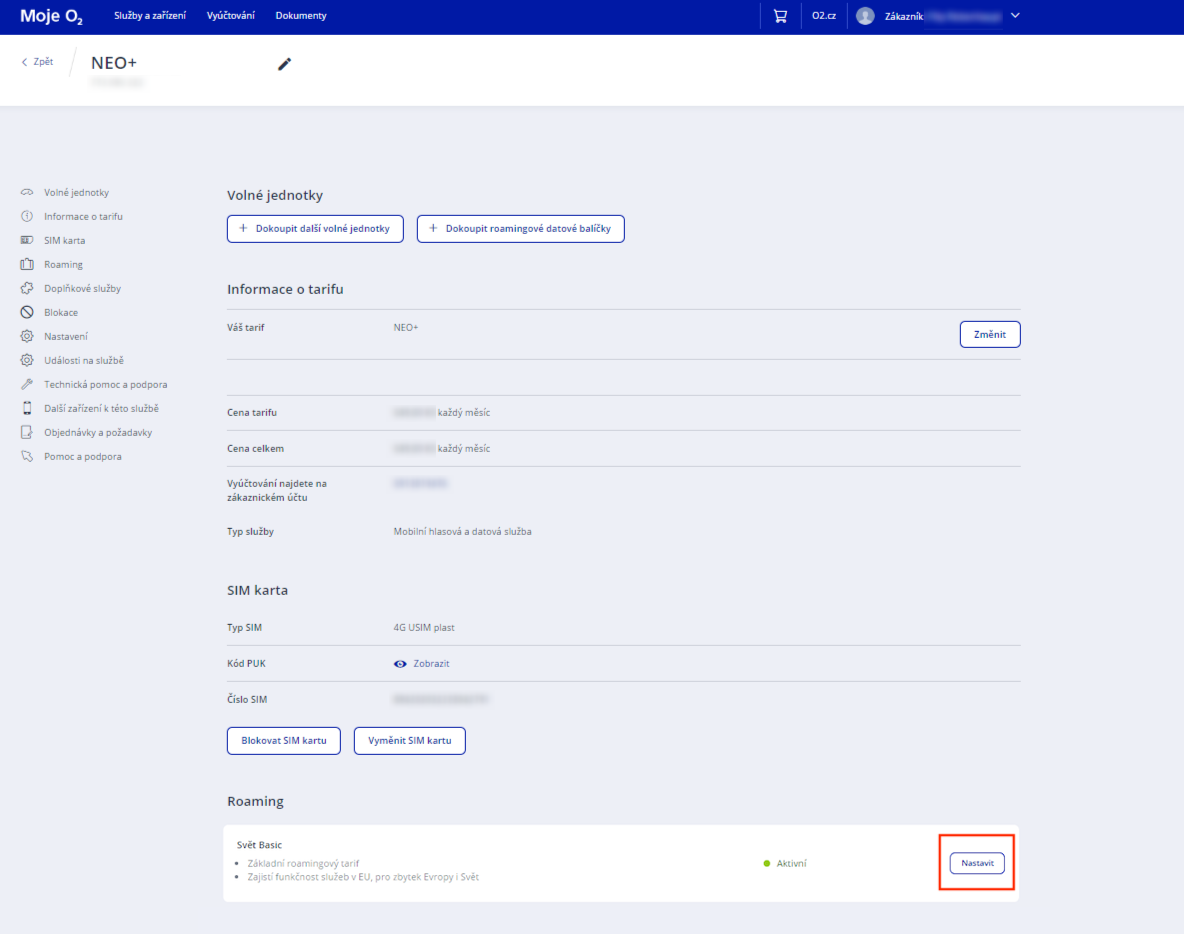The image size is (1184, 934).
Task: Expand the customer account dropdown chevron
Action: [1015, 16]
